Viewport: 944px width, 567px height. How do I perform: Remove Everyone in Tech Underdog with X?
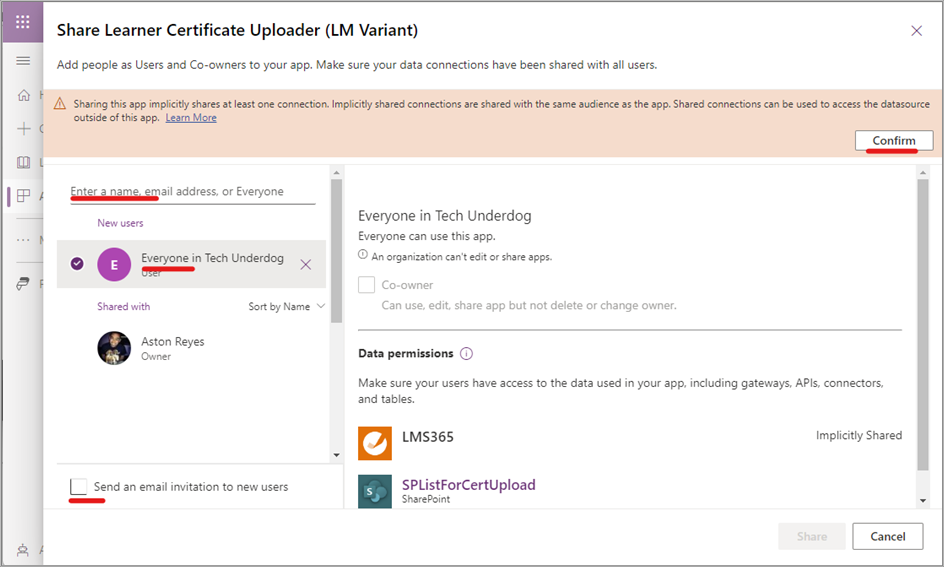coord(306,264)
